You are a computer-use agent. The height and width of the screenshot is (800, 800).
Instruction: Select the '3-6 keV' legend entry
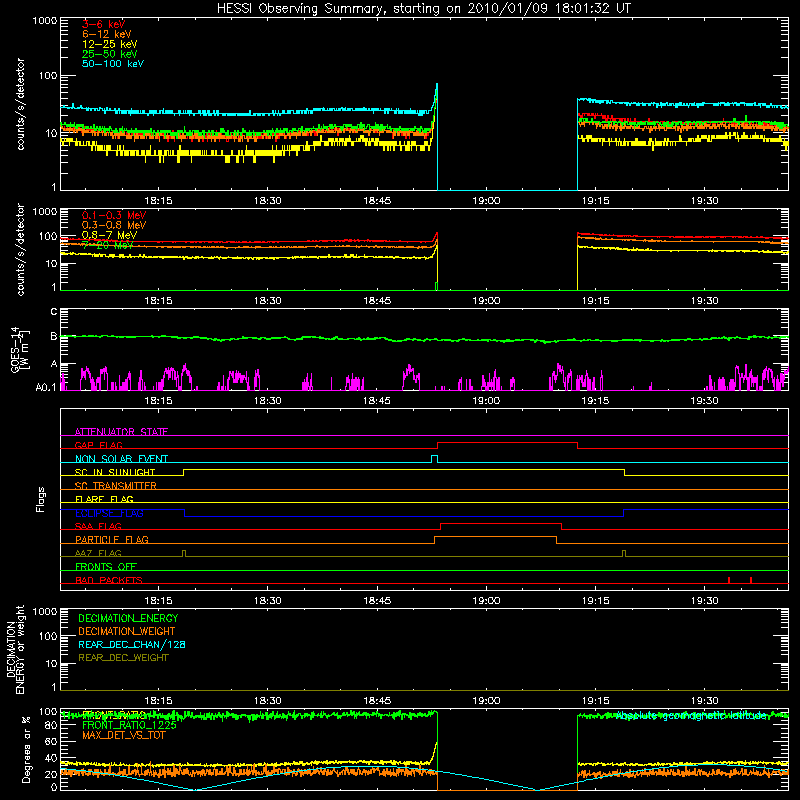pos(103,24)
